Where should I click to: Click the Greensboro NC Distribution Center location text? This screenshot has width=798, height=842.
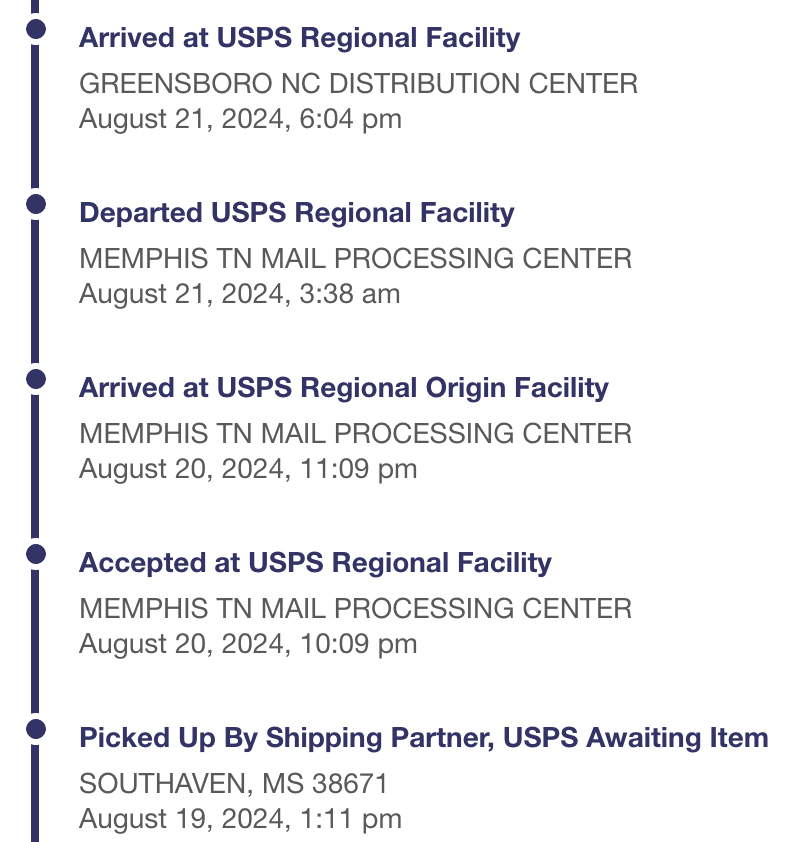pos(358,84)
